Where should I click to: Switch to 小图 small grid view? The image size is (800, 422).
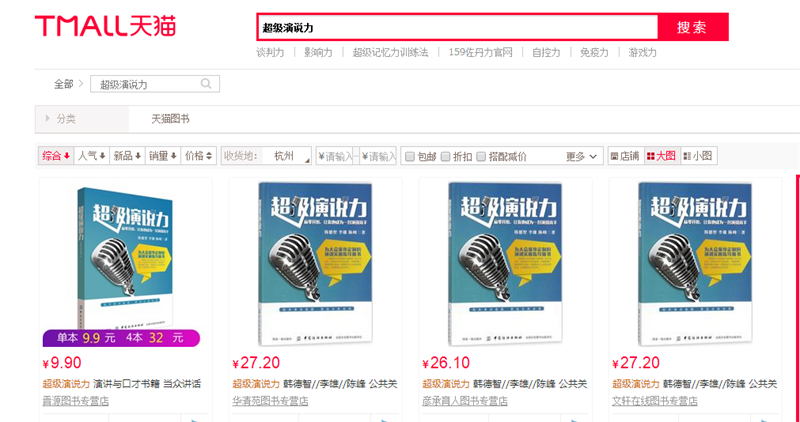tap(698, 156)
